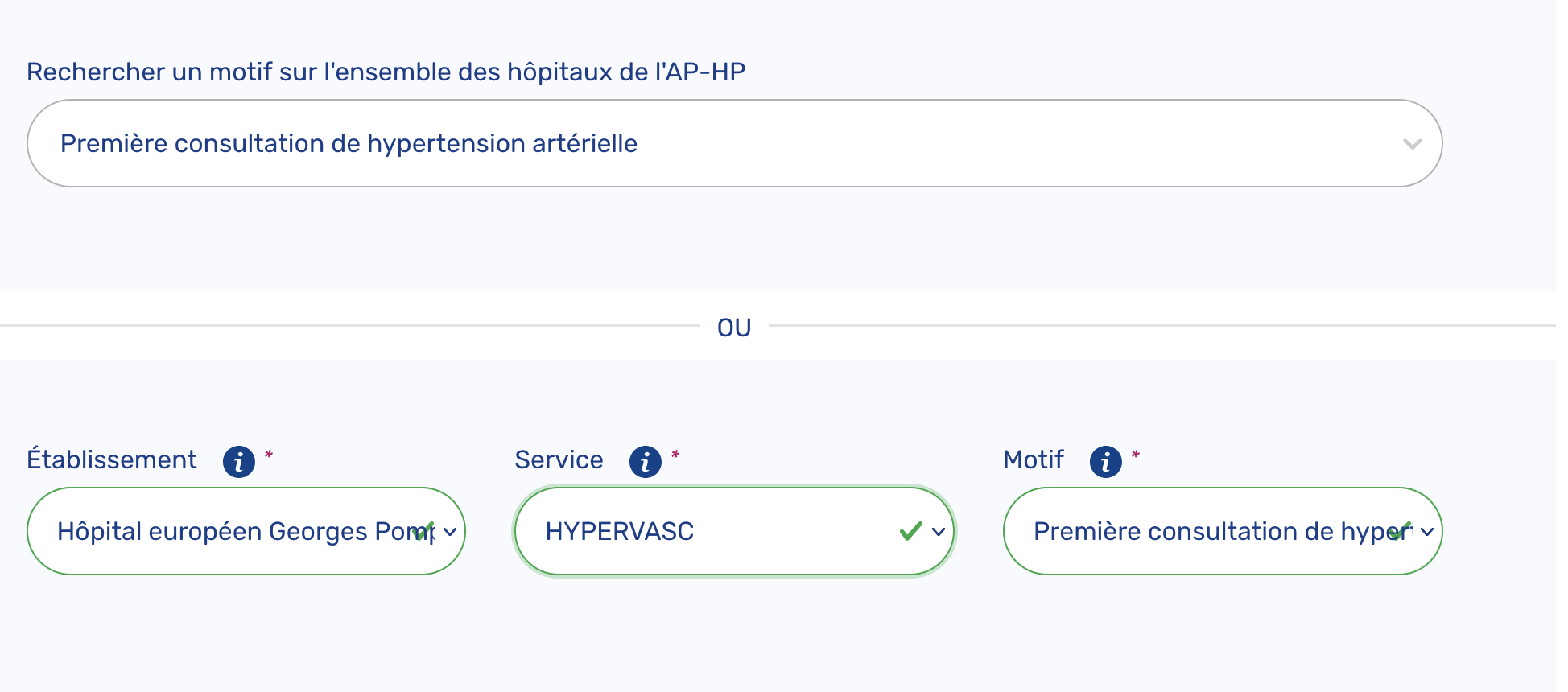Click the green checkmark in Établissement field
Image resolution: width=1568 pixels, height=692 pixels.
click(423, 531)
